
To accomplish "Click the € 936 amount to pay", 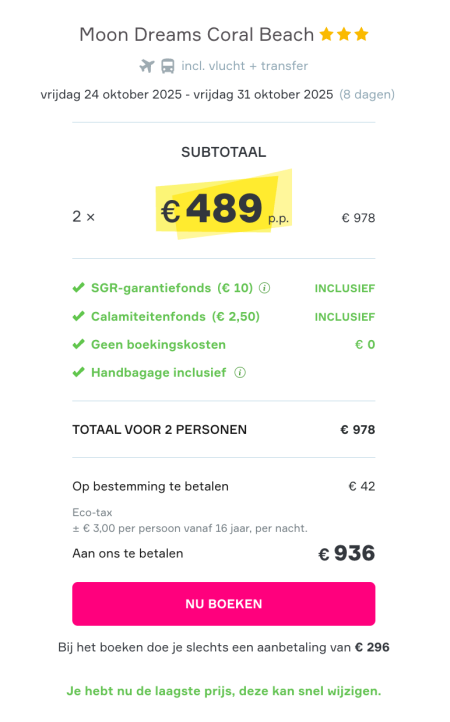I will point(347,553).
